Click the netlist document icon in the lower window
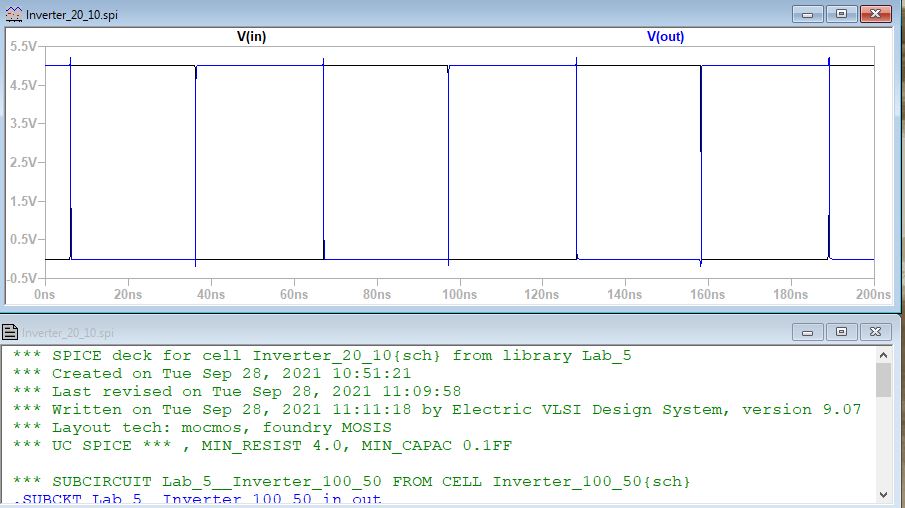This screenshot has width=905, height=508. 10,332
